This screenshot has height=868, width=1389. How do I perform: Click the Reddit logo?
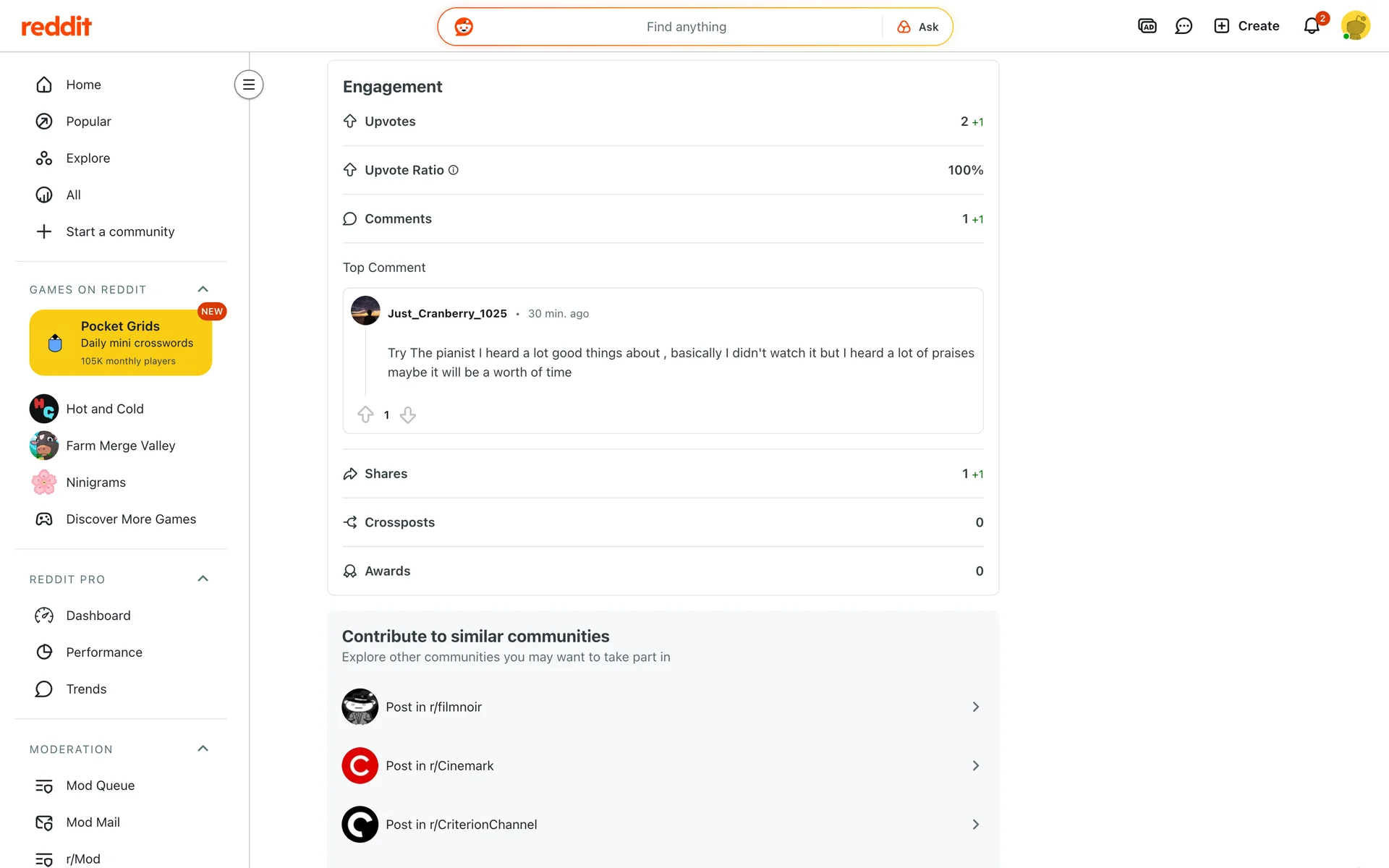coord(56,27)
